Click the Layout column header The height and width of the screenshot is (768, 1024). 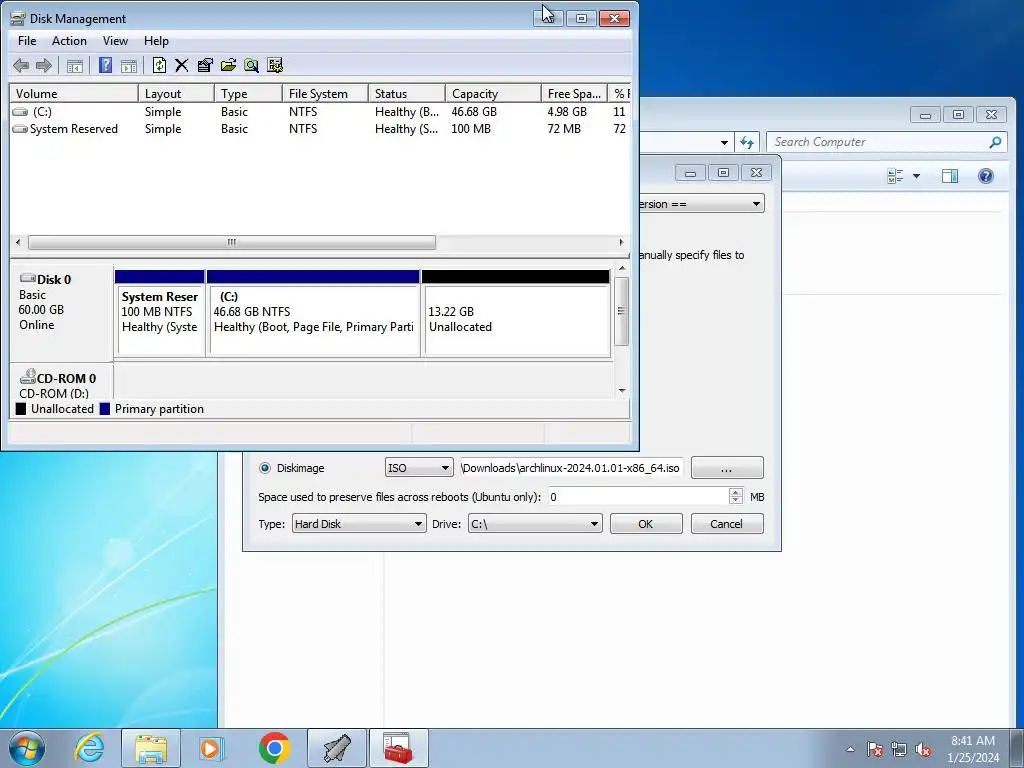(176, 93)
